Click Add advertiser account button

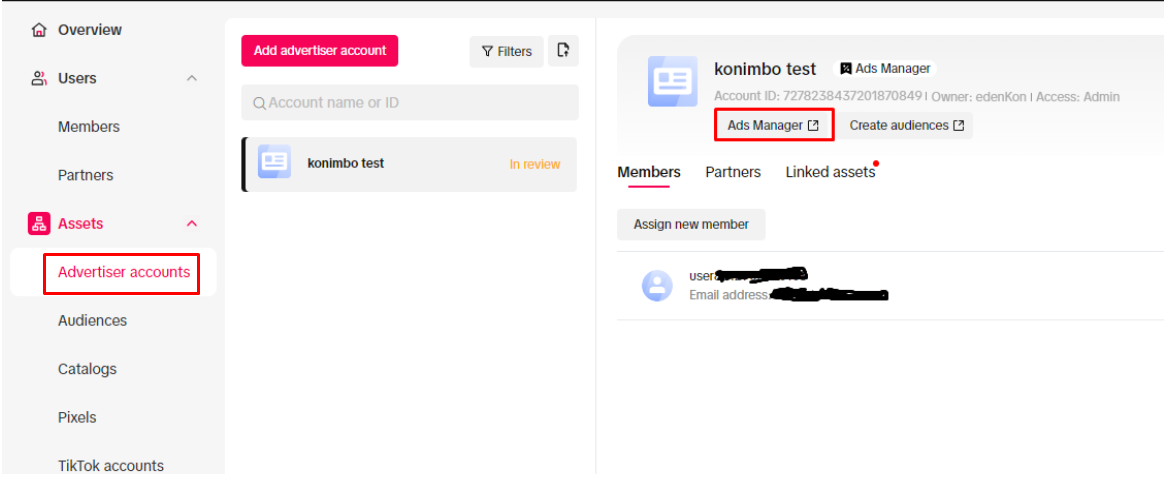(320, 50)
